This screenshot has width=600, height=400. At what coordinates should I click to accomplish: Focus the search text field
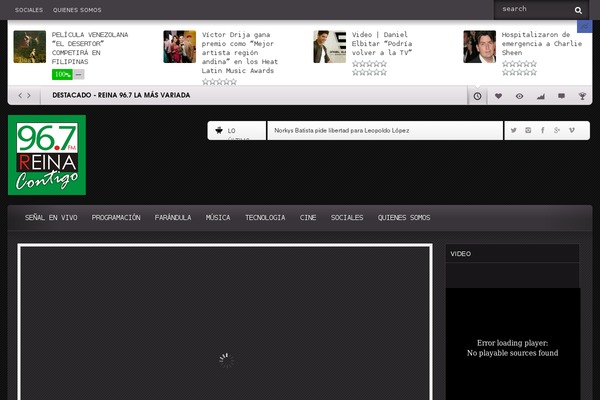coord(534,9)
